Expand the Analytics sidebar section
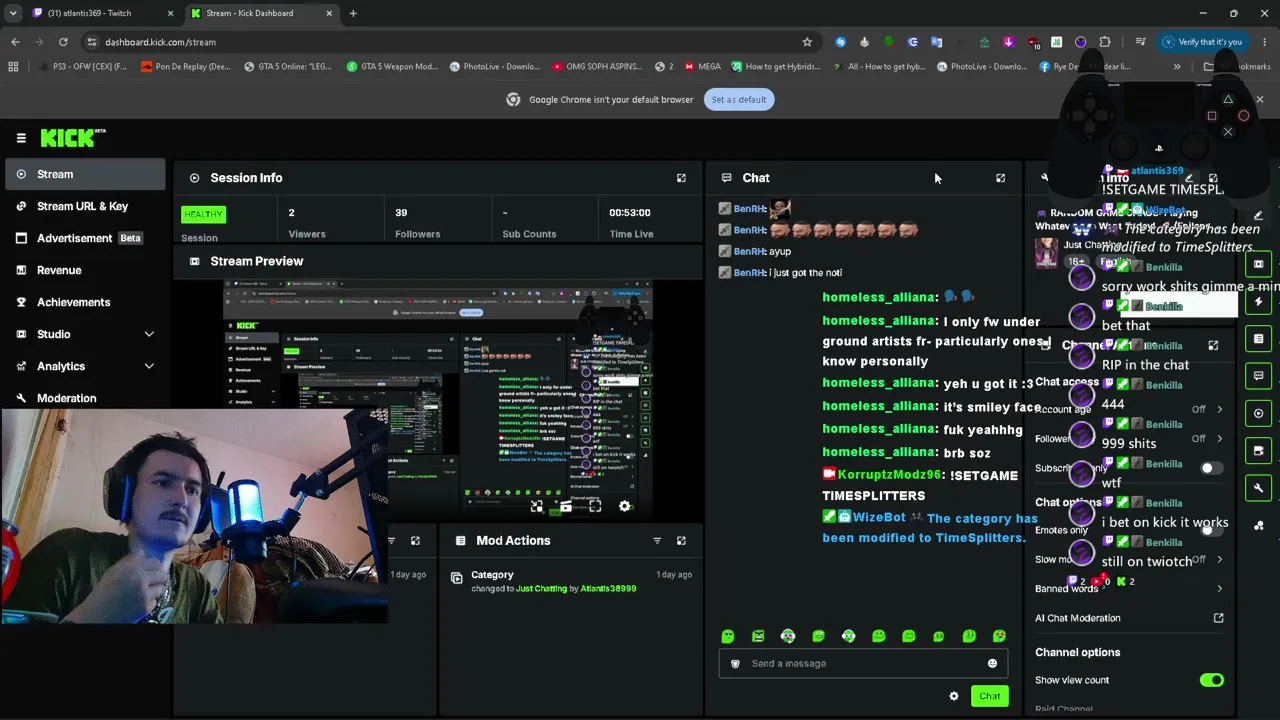This screenshot has width=1280, height=720. [149, 366]
